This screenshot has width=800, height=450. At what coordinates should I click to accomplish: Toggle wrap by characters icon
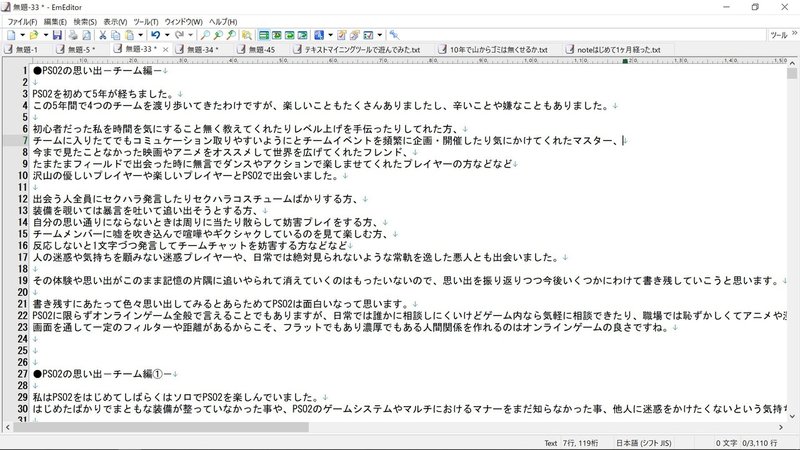point(277,35)
